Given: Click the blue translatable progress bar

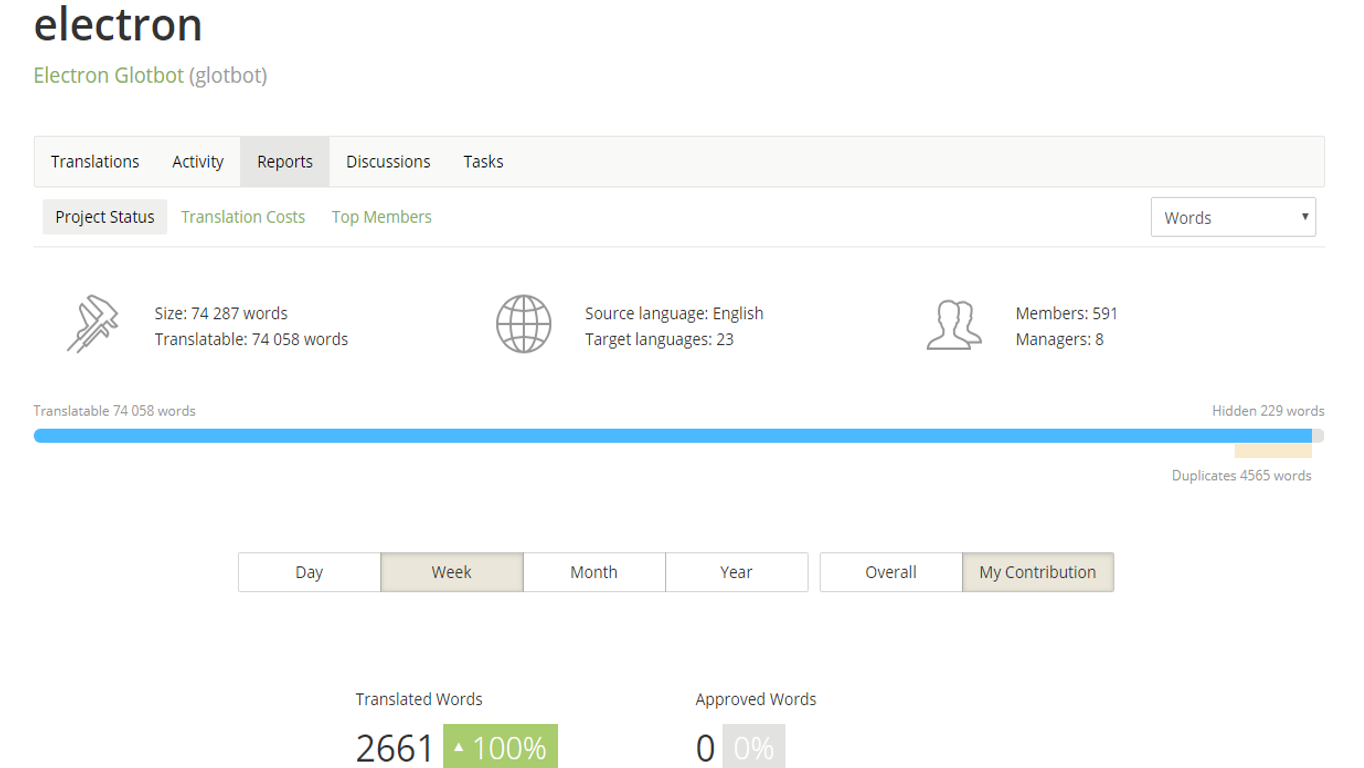Looking at the screenshot, I should 673,436.
